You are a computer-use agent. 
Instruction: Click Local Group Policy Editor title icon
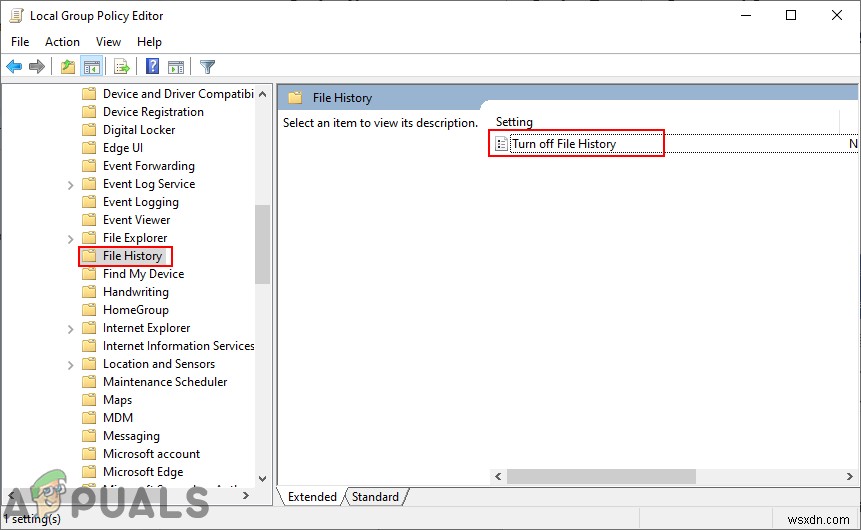[16, 15]
